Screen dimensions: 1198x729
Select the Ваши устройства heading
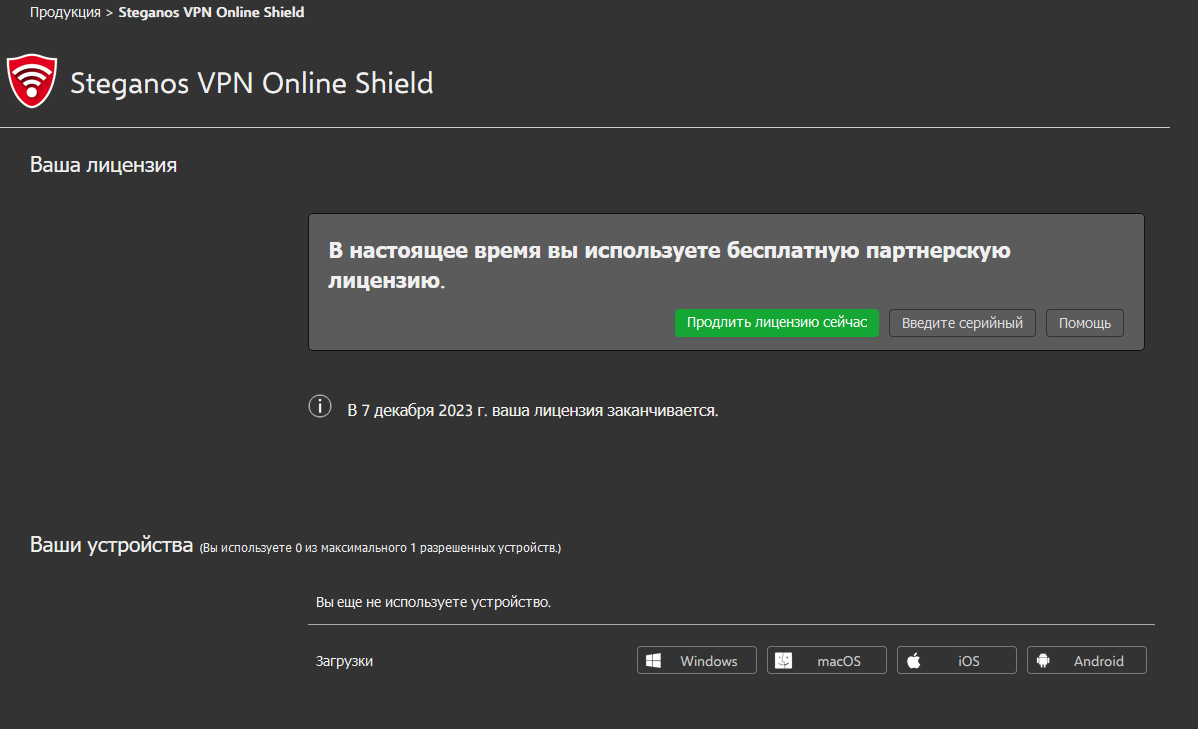pyautogui.click(x=112, y=545)
